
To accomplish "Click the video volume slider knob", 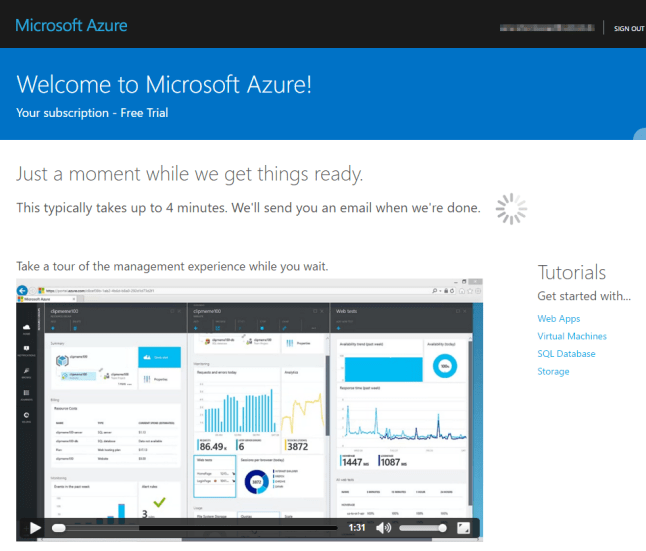I will pos(442,528).
